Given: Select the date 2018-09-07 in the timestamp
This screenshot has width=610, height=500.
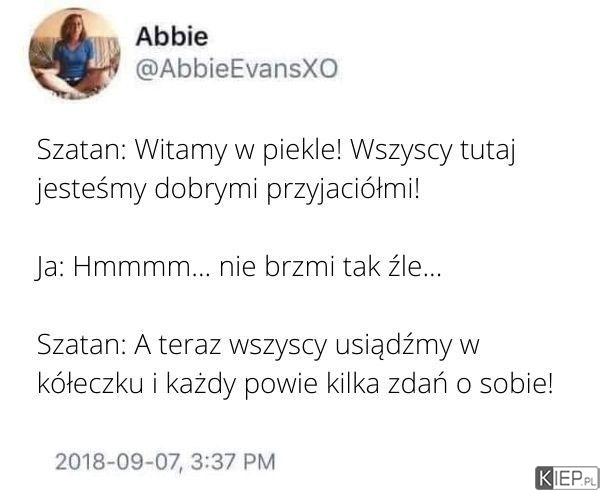Looking at the screenshot, I should 119,461.
